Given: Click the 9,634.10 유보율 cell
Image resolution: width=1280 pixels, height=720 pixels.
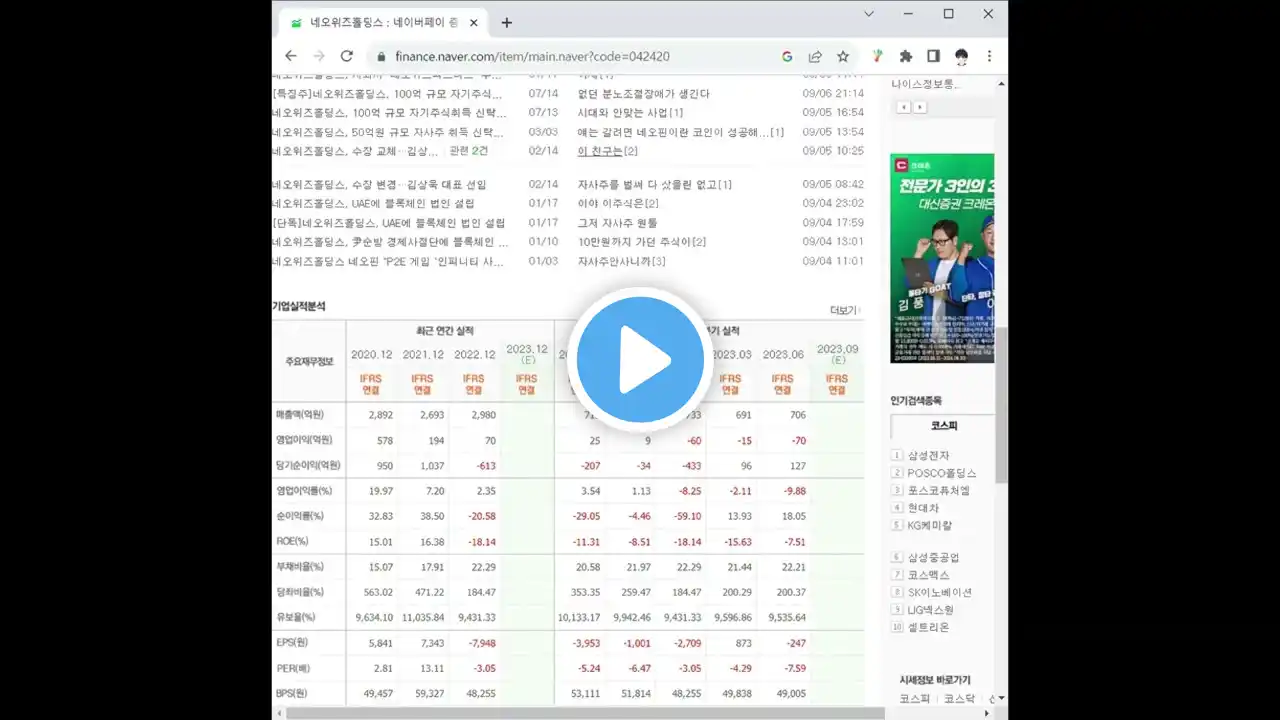Looking at the screenshot, I should click(374, 618).
